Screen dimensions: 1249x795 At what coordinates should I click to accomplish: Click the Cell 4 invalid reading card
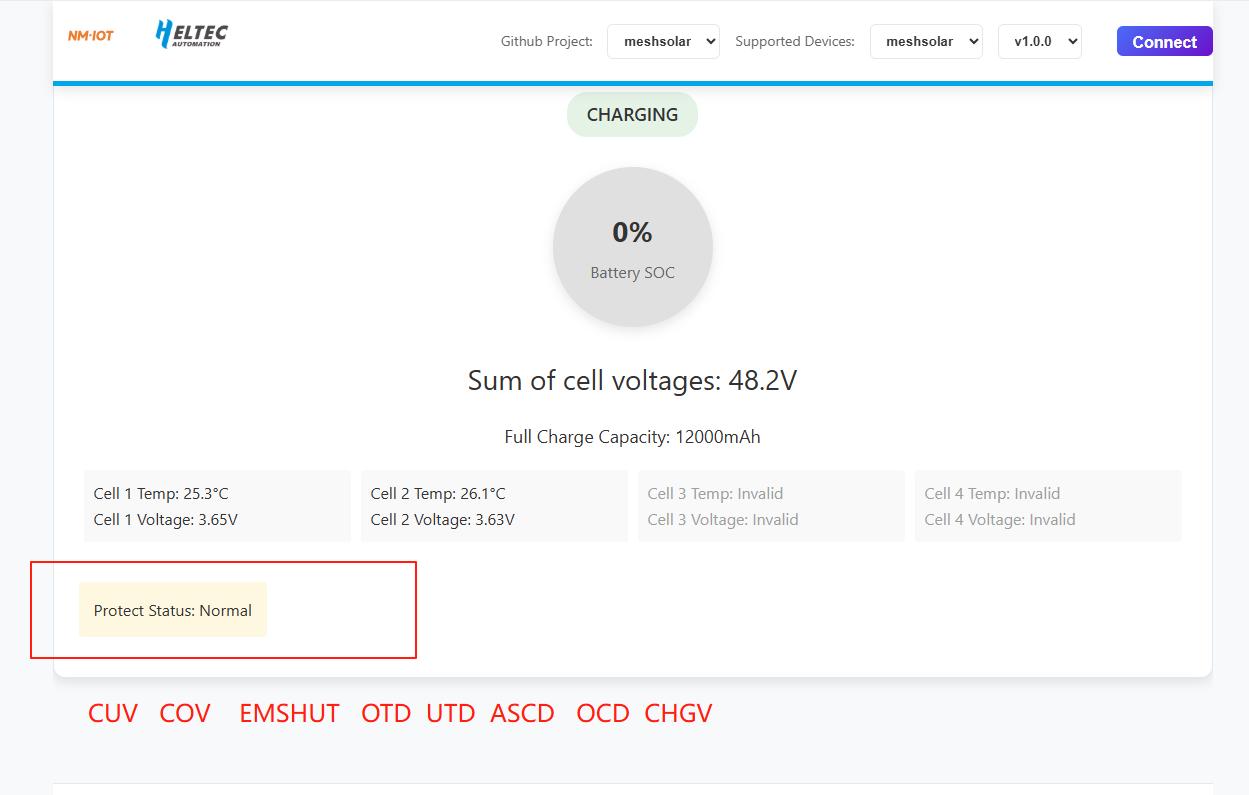[x=1048, y=506]
